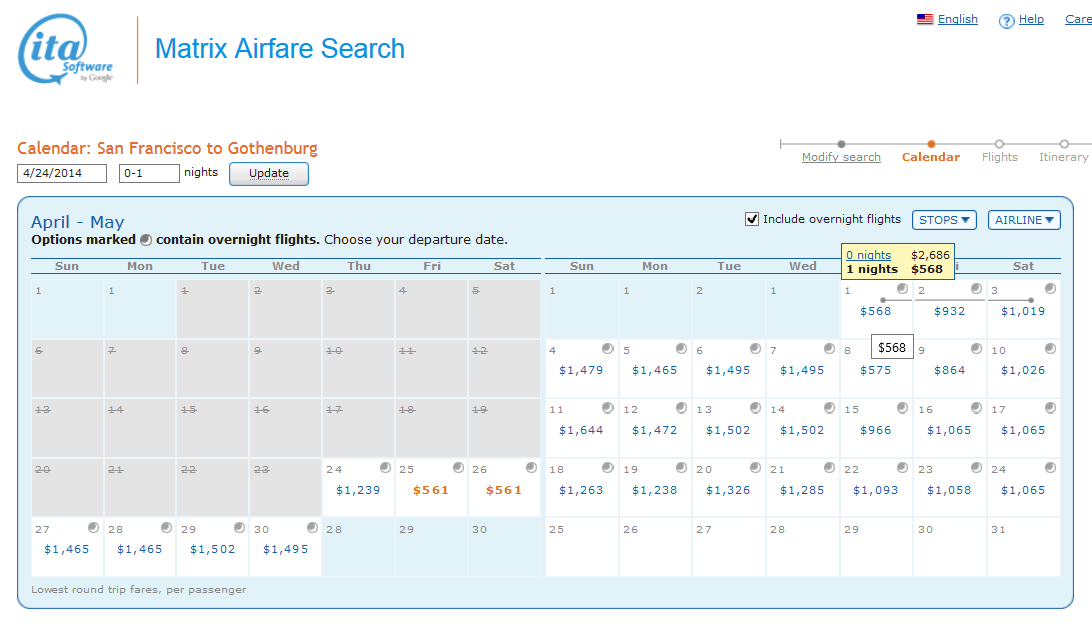Screen dimensions: 1092x632
Task: Expand the AIRLINE filter dropdown
Action: pos(1023,220)
